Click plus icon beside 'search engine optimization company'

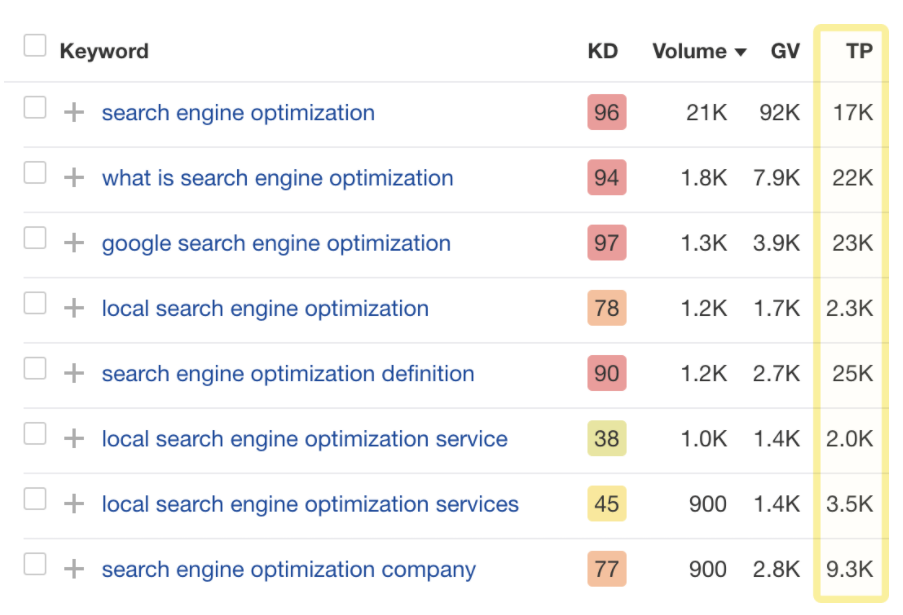pyautogui.click(x=74, y=569)
